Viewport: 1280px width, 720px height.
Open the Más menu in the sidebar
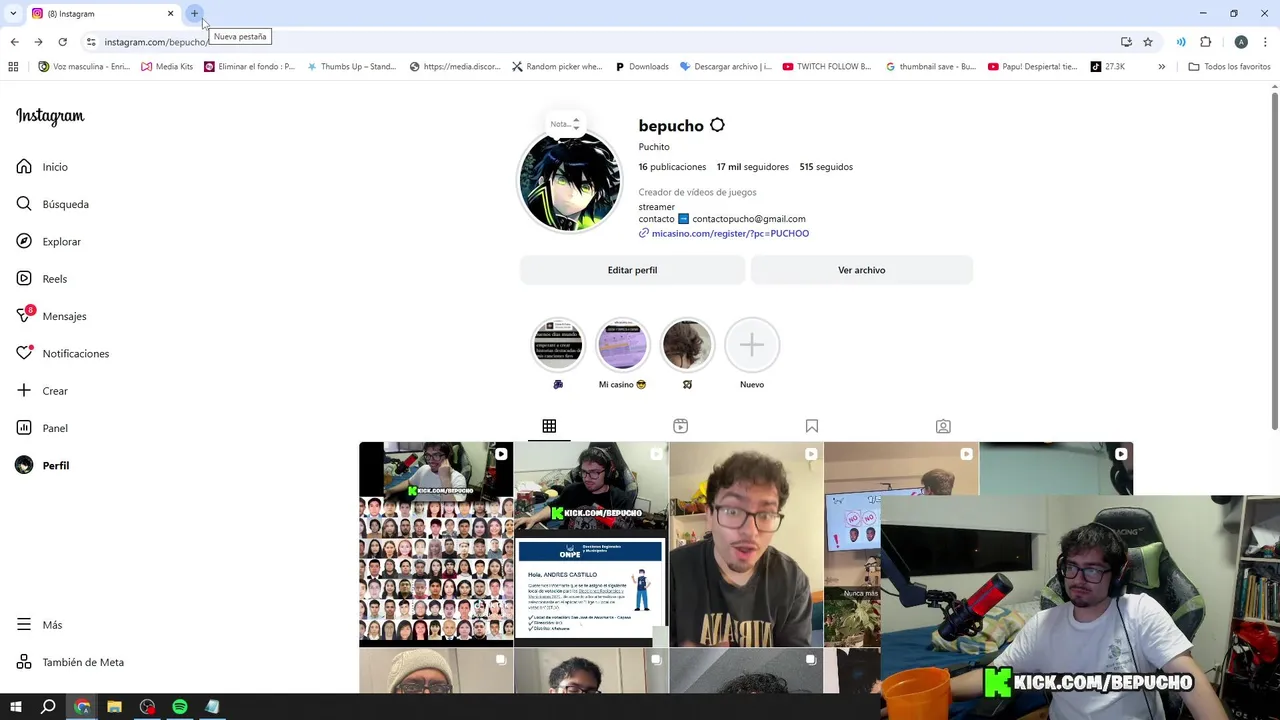coord(39,625)
